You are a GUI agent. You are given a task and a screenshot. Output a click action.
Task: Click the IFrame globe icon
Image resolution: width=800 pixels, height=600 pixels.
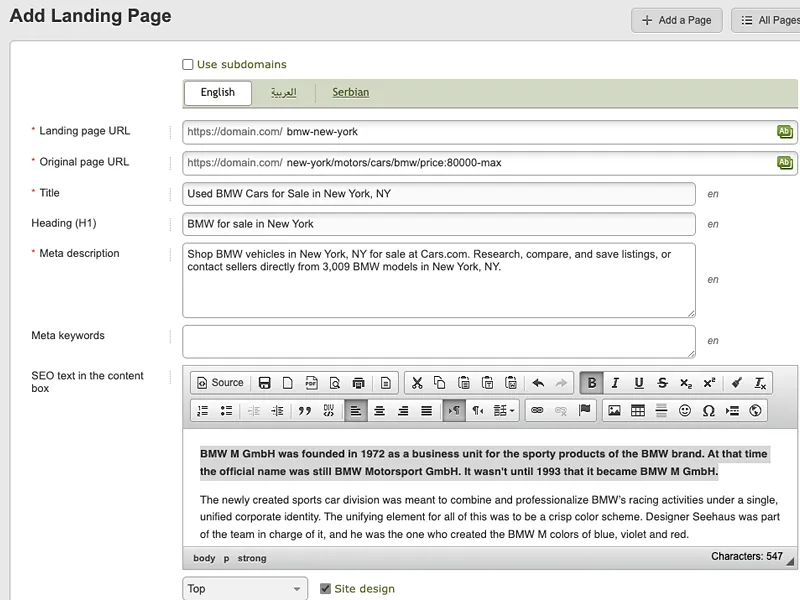click(756, 410)
